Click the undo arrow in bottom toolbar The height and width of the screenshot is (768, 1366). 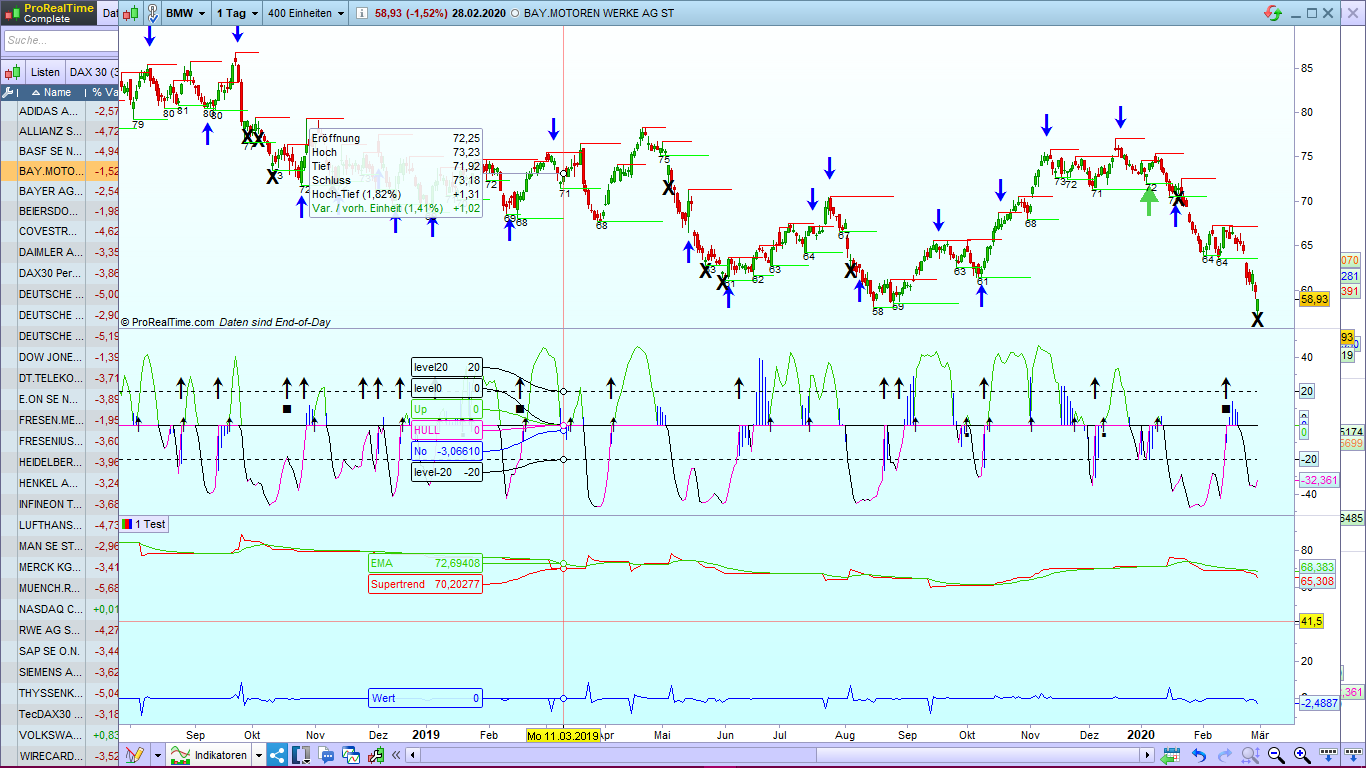pyautogui.click(x=1198, y=755)
